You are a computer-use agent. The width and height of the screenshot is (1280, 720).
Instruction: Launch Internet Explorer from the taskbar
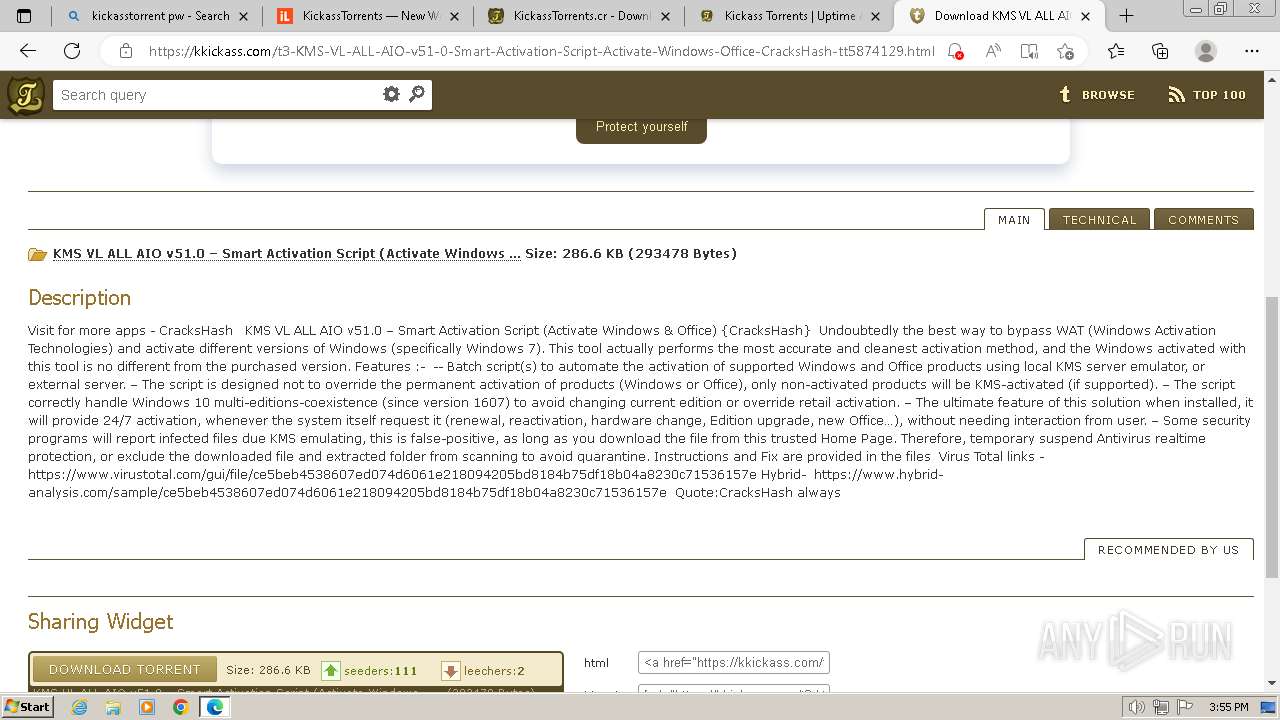(79, 707)
